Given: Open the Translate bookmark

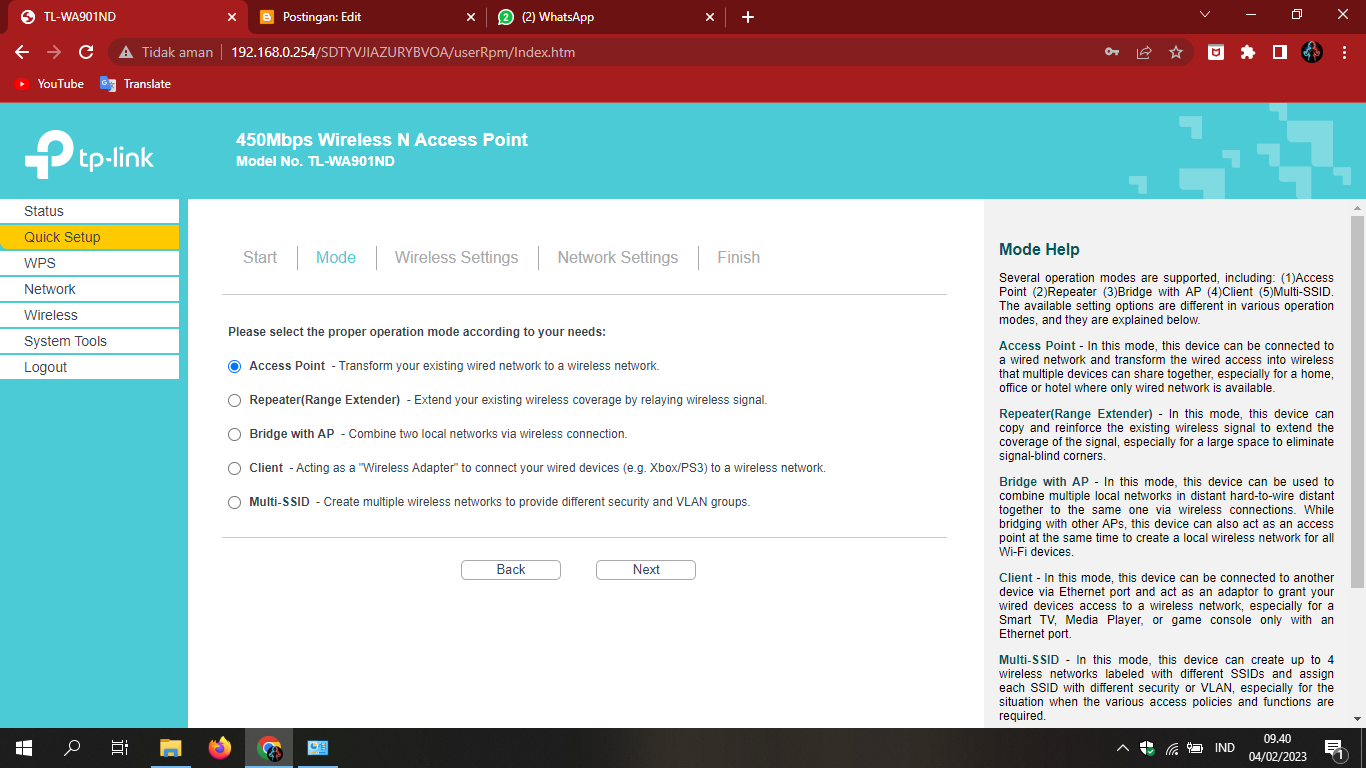Looking at the screenshot, I should click(x=136, y=84).
